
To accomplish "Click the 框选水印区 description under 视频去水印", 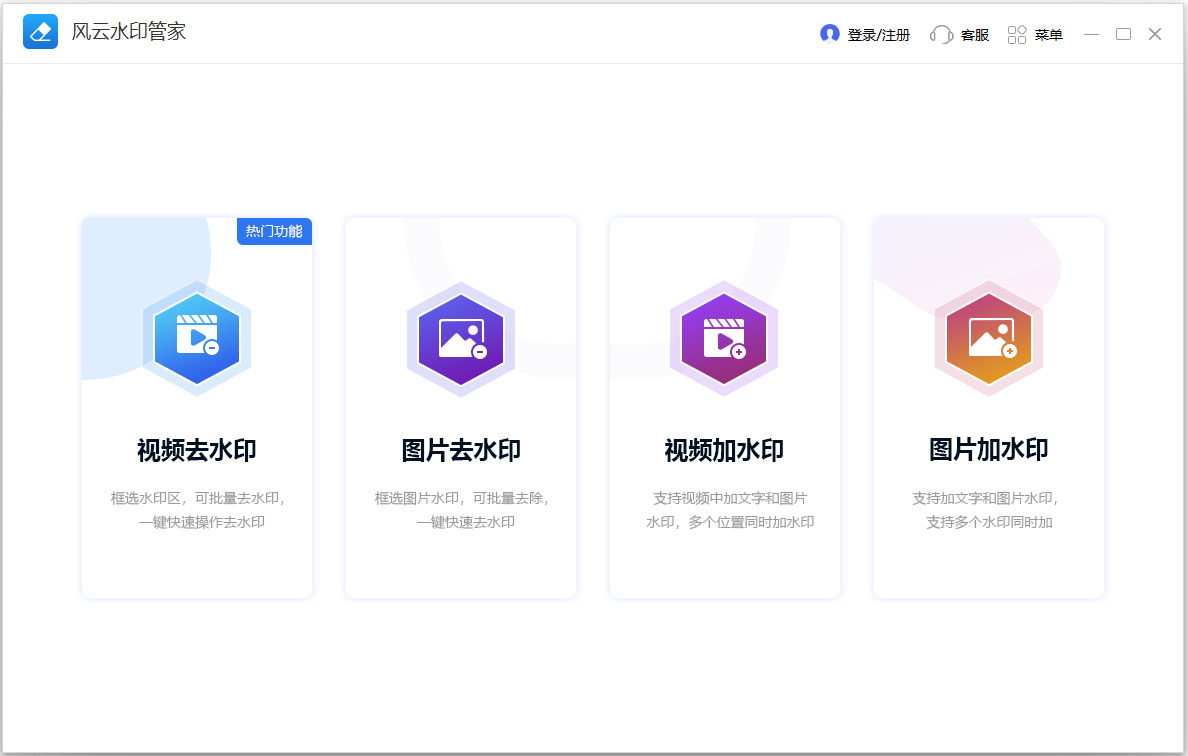I will pos(197,498).
